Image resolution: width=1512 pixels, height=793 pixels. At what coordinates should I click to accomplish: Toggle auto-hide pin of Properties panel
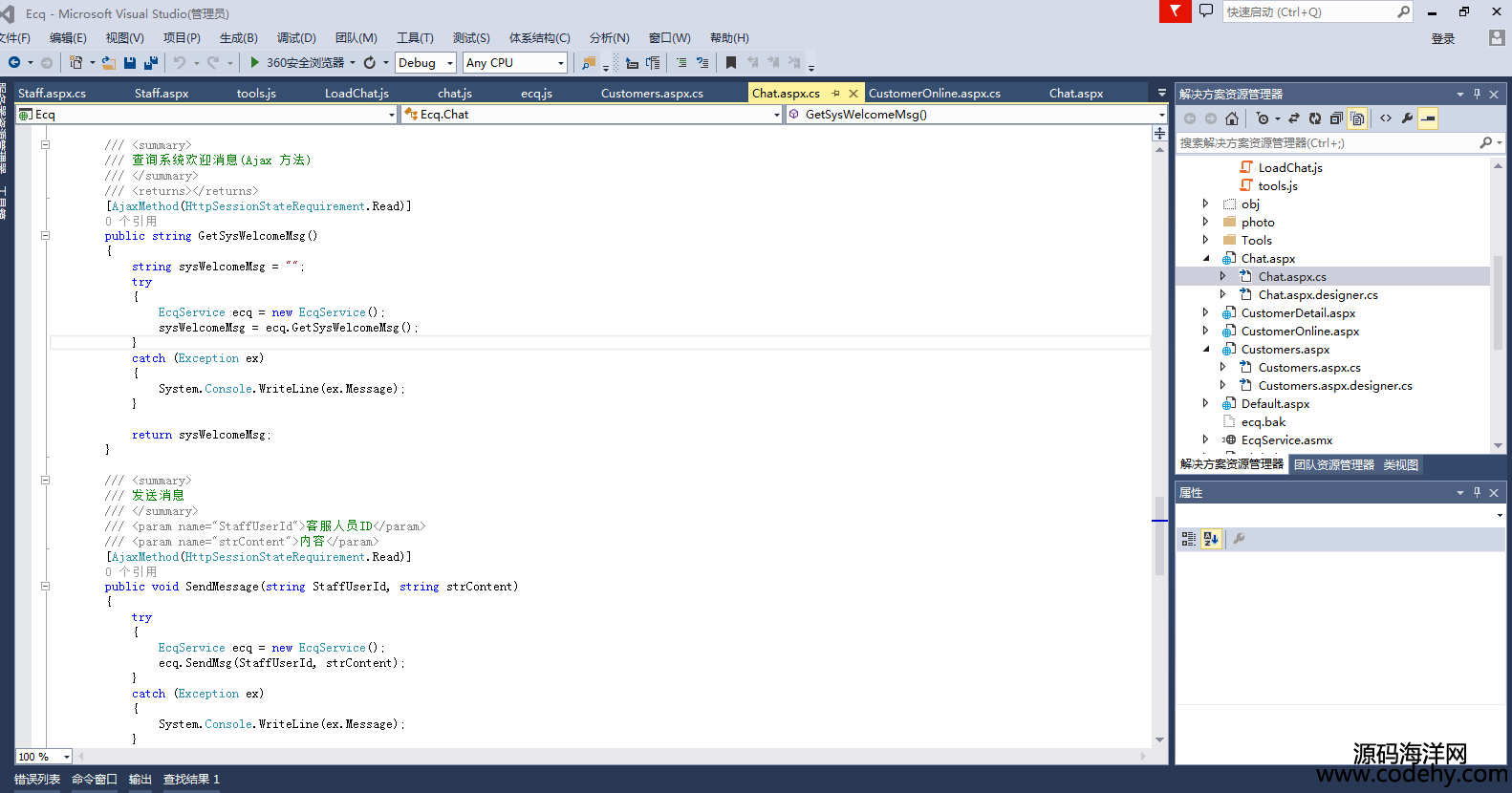1477,493
